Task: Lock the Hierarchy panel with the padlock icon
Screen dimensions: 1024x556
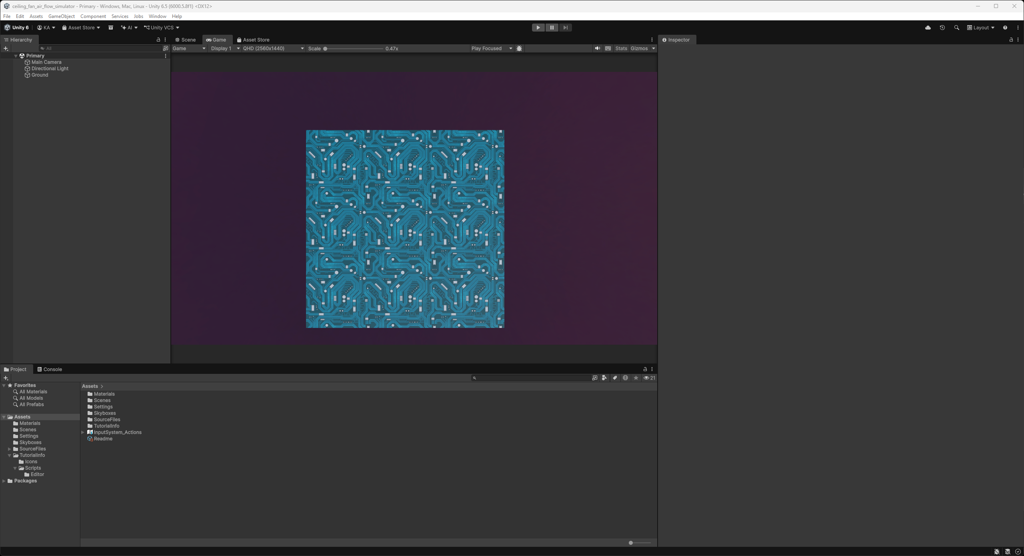Action: pyautogui.click(x=158, y=40)
